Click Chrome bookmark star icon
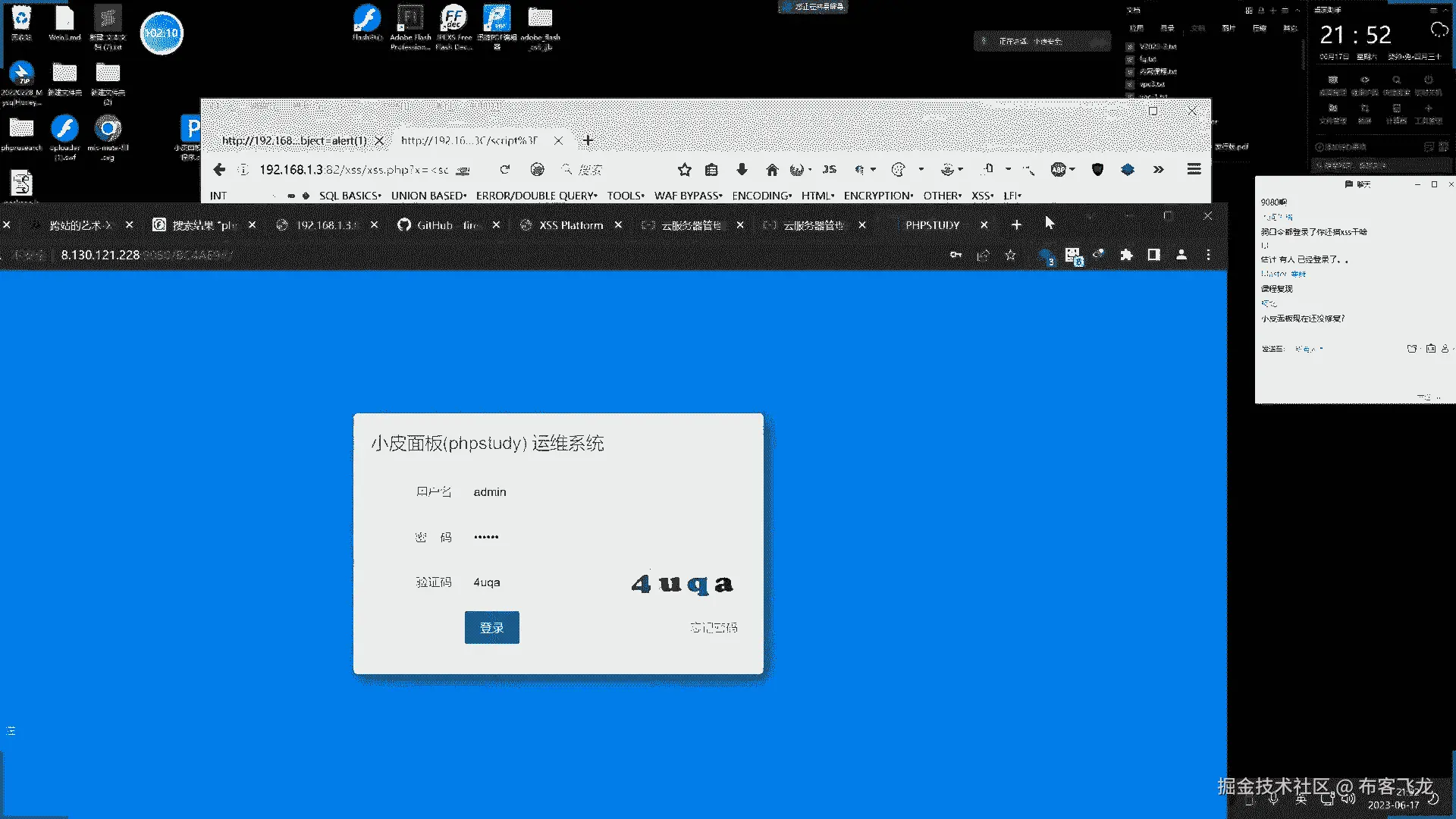Image resolution: width=1456 pixels, height=819 pixels. (1010, 256)
